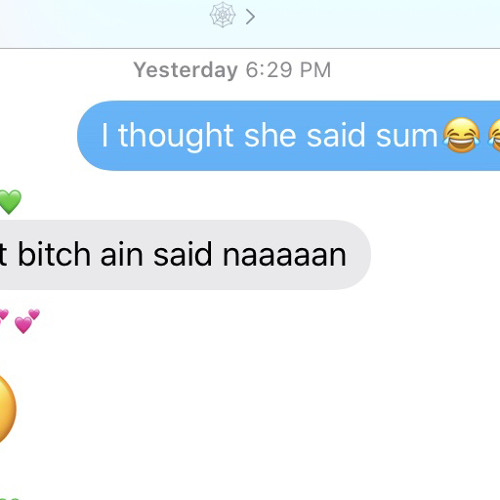Click the "Yesterday" date label
500x500 pixels.
186,70
